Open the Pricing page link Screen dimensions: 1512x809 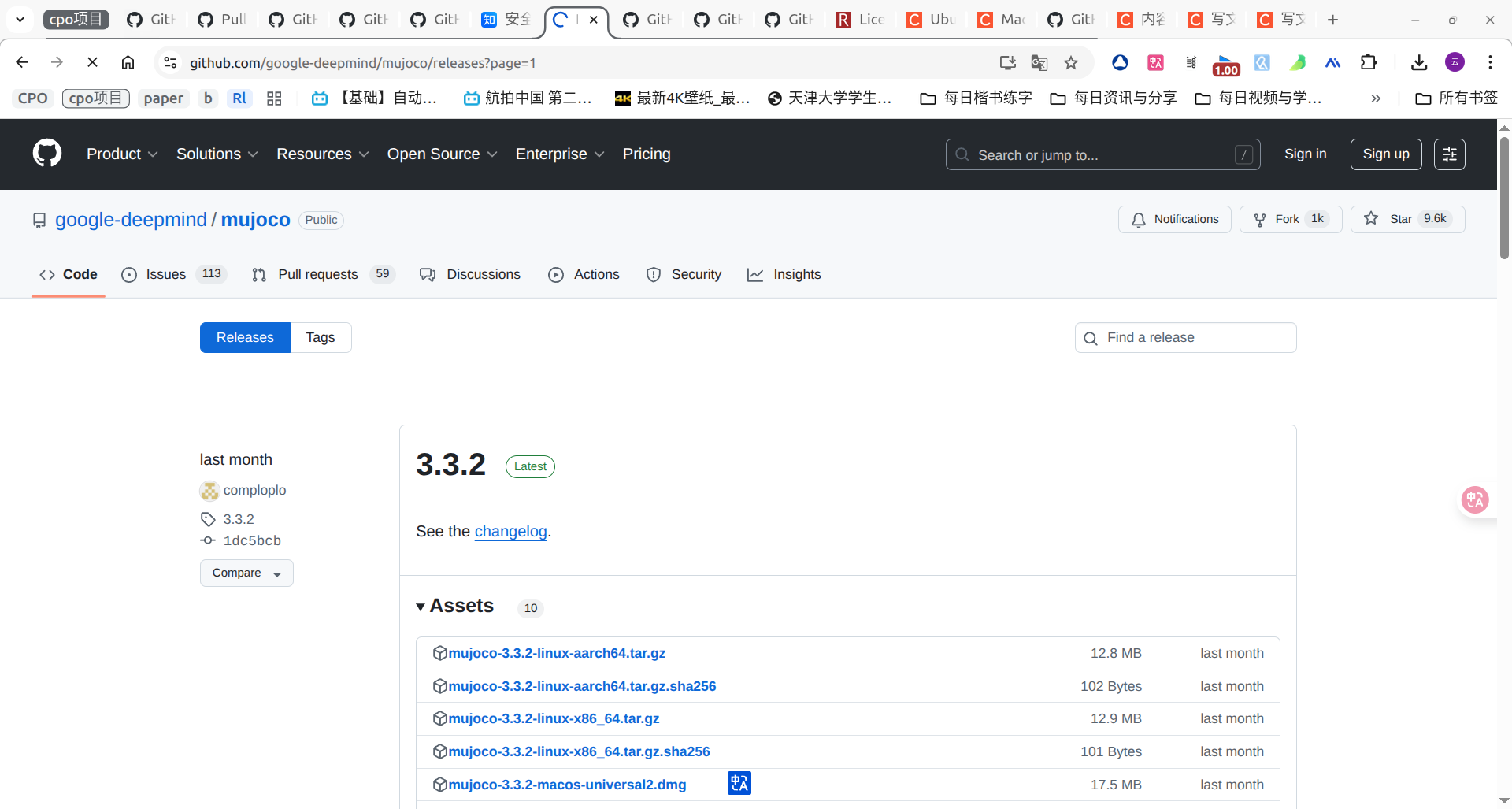647,154
